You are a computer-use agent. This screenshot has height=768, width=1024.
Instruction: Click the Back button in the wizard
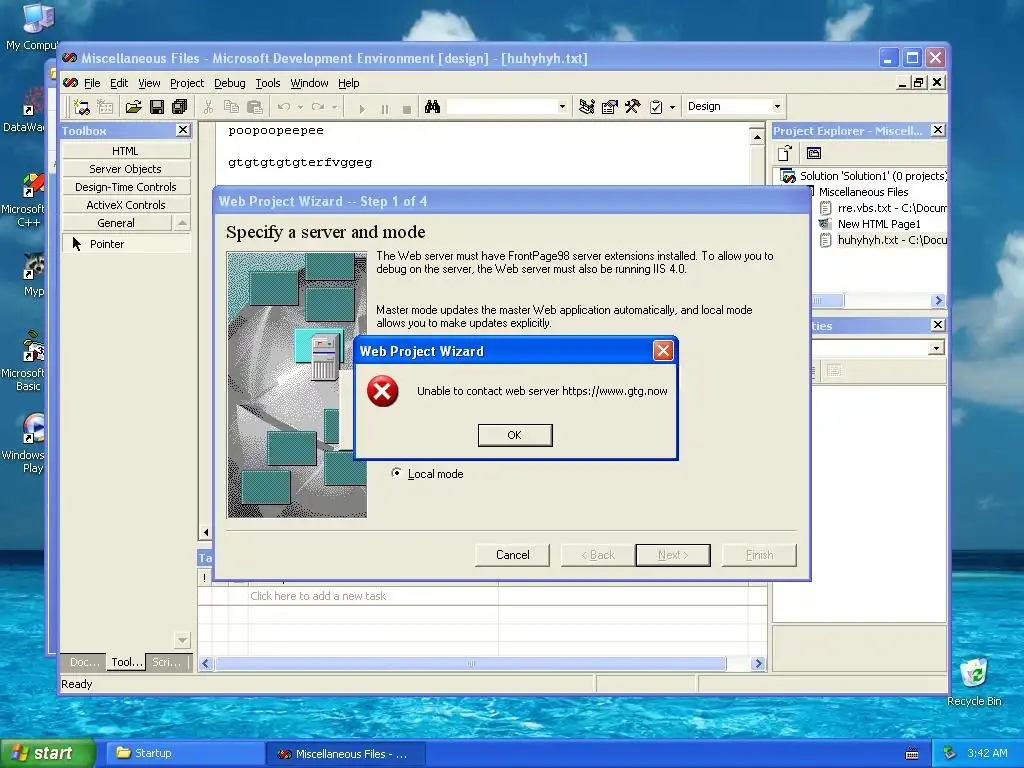click(598, 555)
